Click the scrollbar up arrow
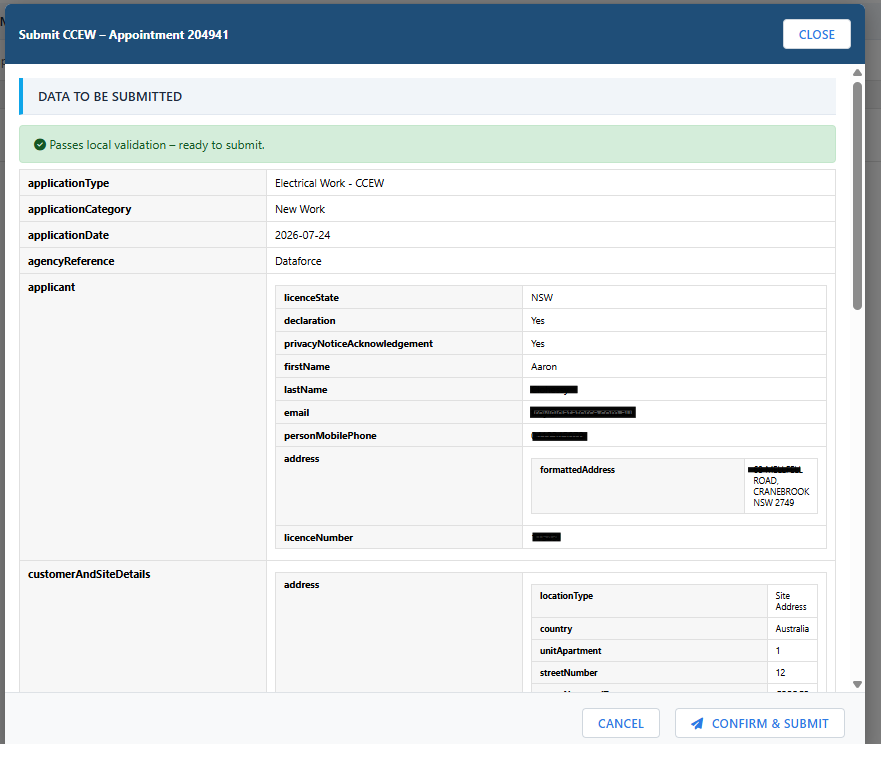 pyautogui.click(x=857, y=72)
